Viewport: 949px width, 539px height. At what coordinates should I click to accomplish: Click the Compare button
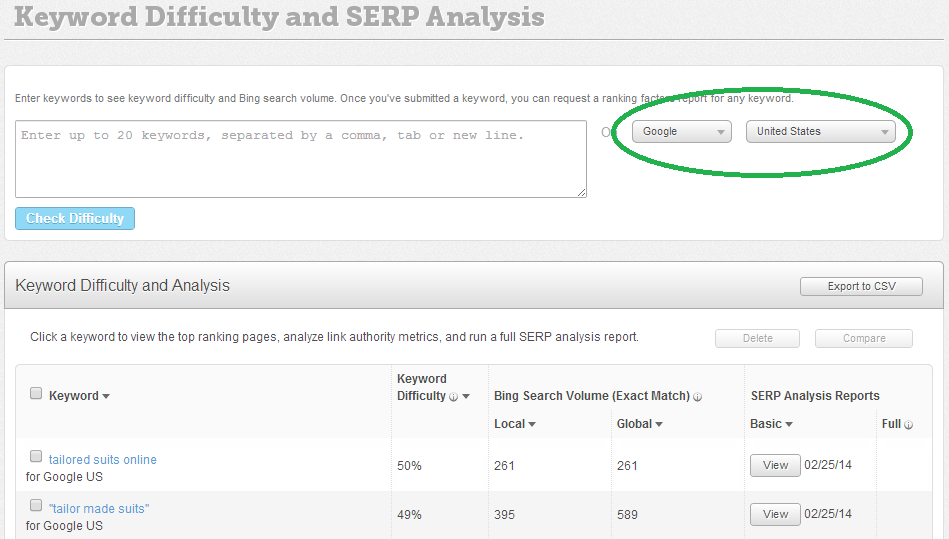point(863,338)
